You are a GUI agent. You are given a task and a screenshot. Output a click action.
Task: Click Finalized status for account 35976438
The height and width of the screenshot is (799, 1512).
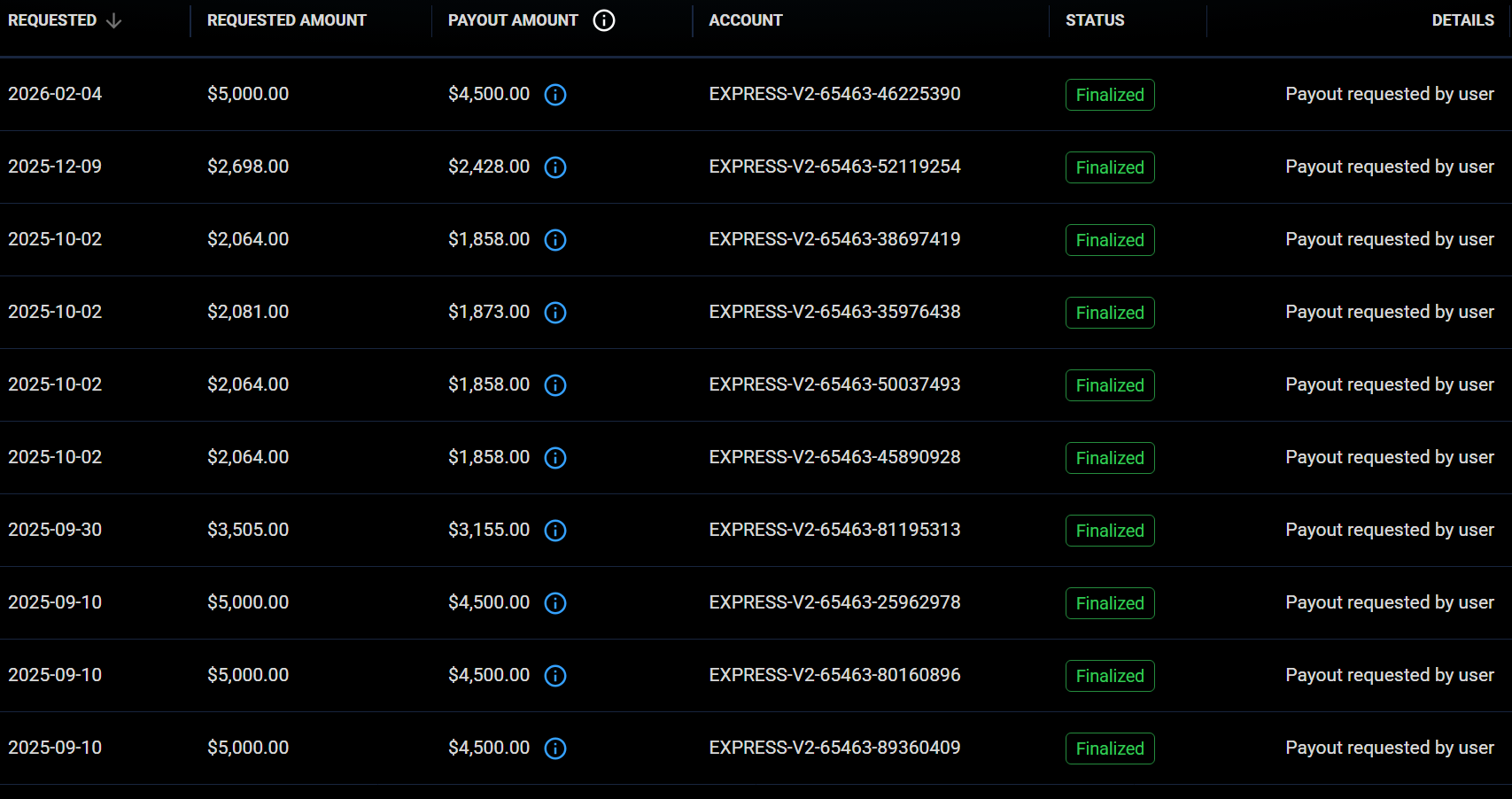1110,313
